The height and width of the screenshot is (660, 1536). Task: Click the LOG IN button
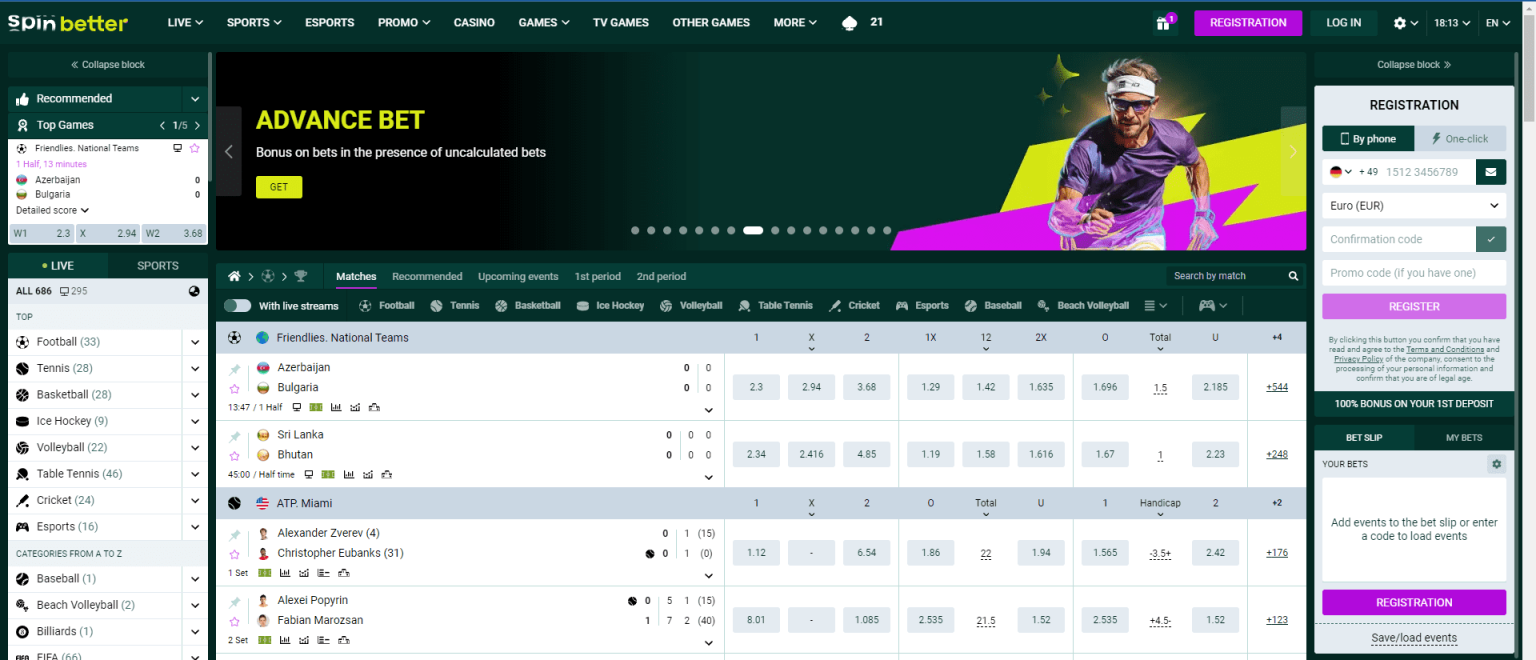(1343, 23)
